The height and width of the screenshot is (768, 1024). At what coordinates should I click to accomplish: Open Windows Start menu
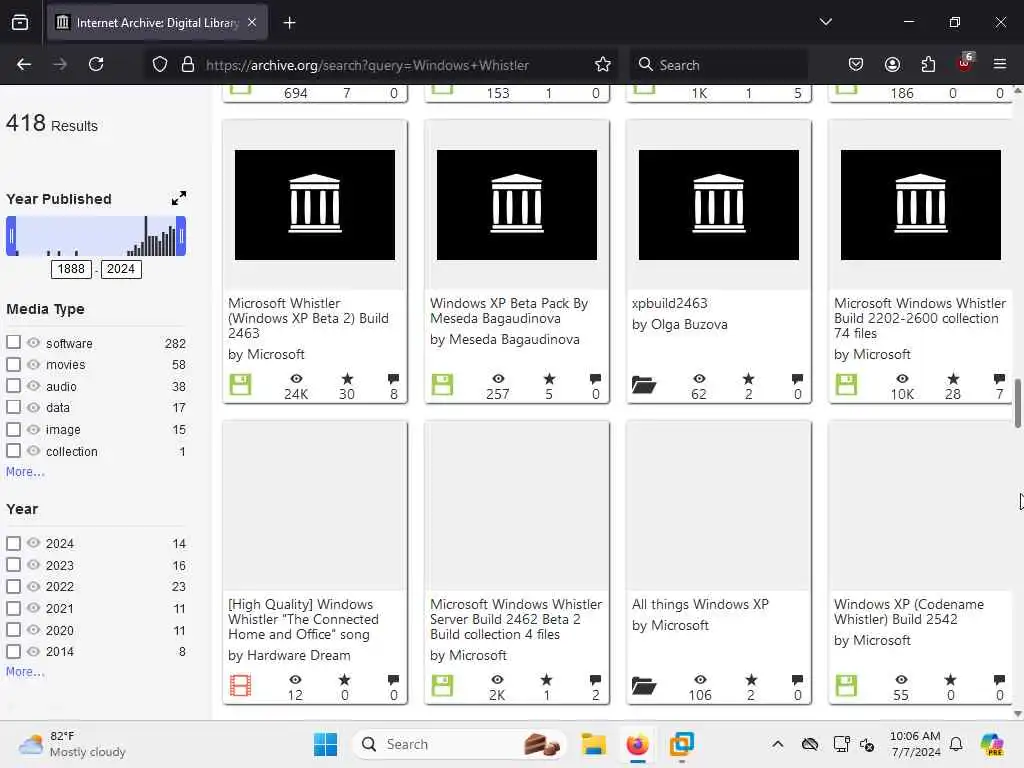tap(325, 744)
